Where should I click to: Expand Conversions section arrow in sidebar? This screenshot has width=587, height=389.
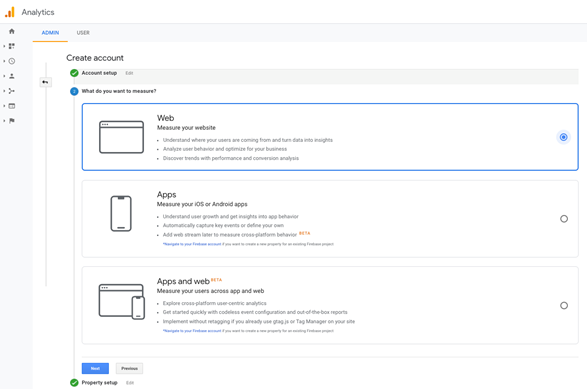4,121
